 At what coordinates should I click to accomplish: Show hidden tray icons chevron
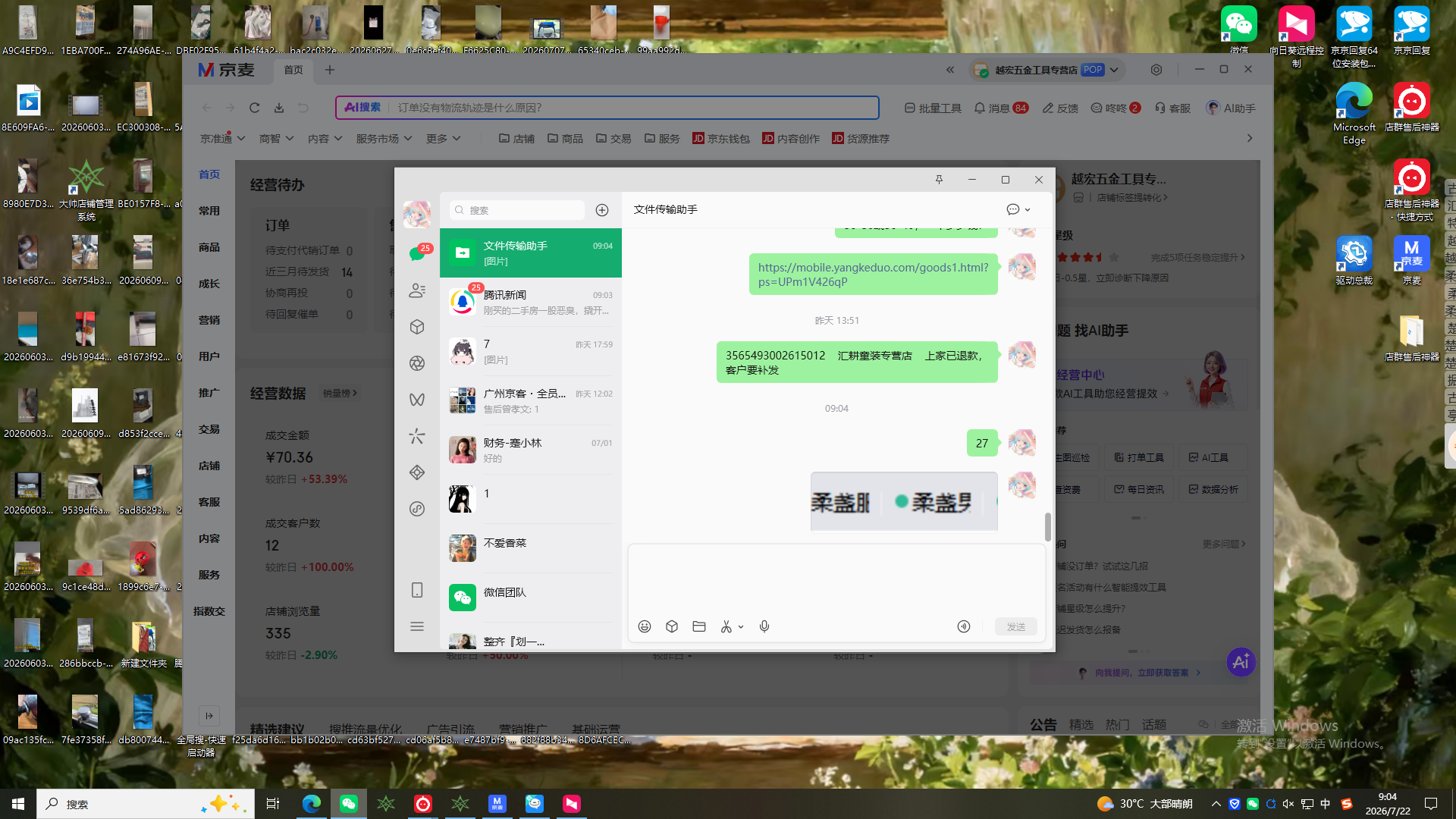(x=1216, y=804)
